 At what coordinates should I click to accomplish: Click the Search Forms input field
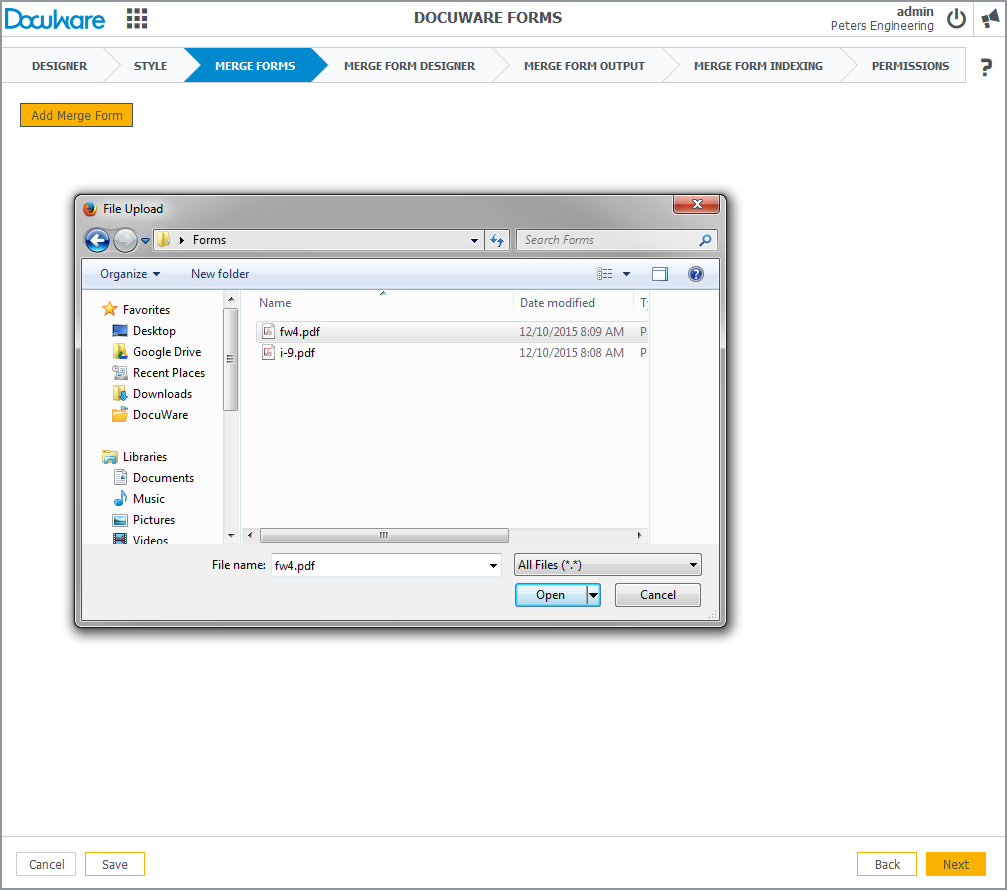coord(607,240)
